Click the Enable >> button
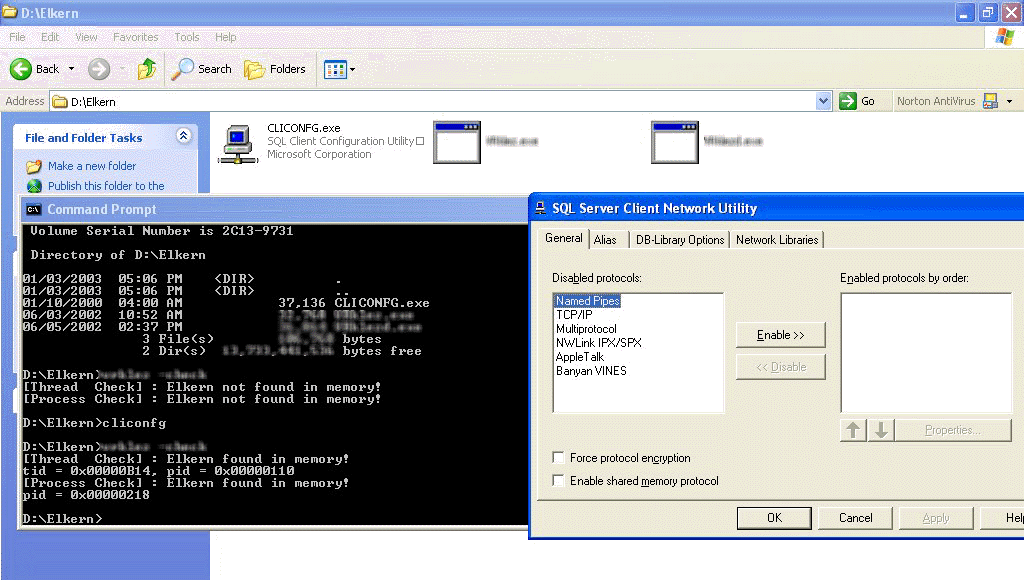Viewport: 1024px width, 580px height. [780, 335]
